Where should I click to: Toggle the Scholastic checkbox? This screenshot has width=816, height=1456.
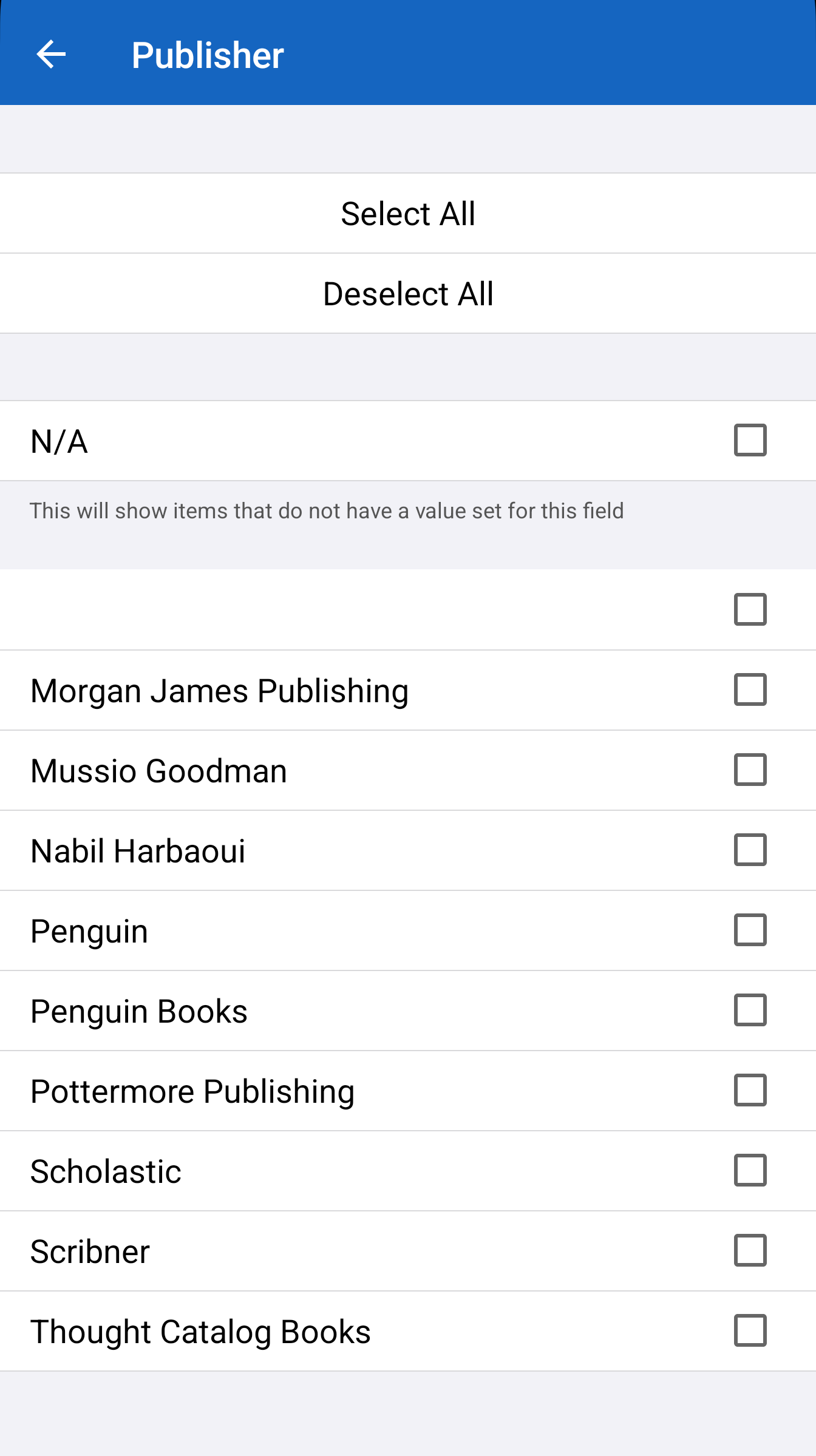tap(750, 1170)
